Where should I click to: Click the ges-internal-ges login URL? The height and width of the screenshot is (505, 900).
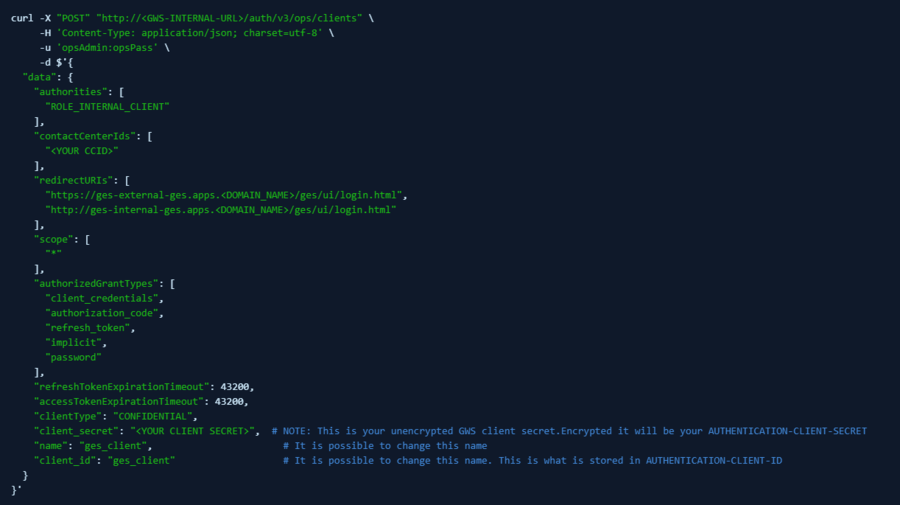pyautogui.click(x=221, y=210)
